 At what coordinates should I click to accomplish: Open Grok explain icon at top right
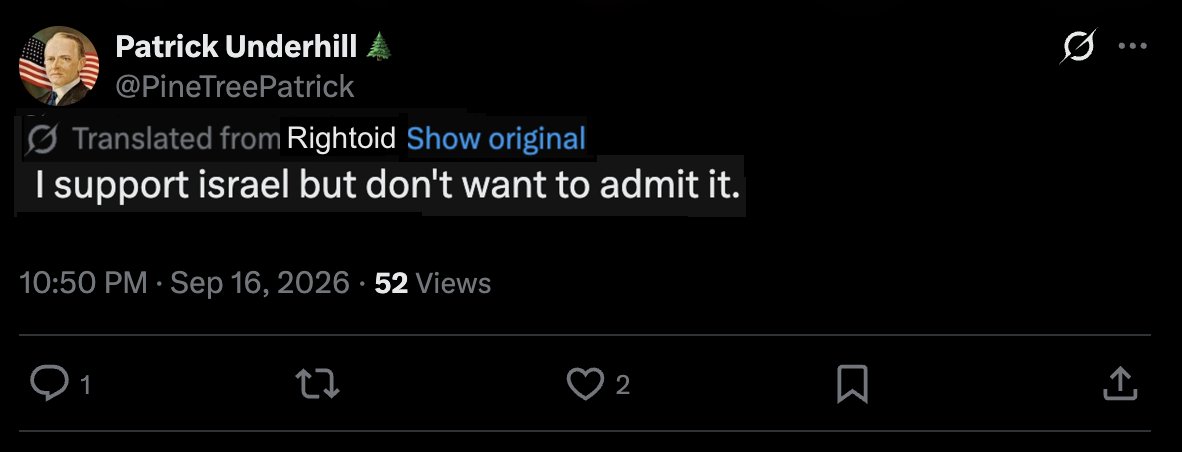[x=1078, y=47]
